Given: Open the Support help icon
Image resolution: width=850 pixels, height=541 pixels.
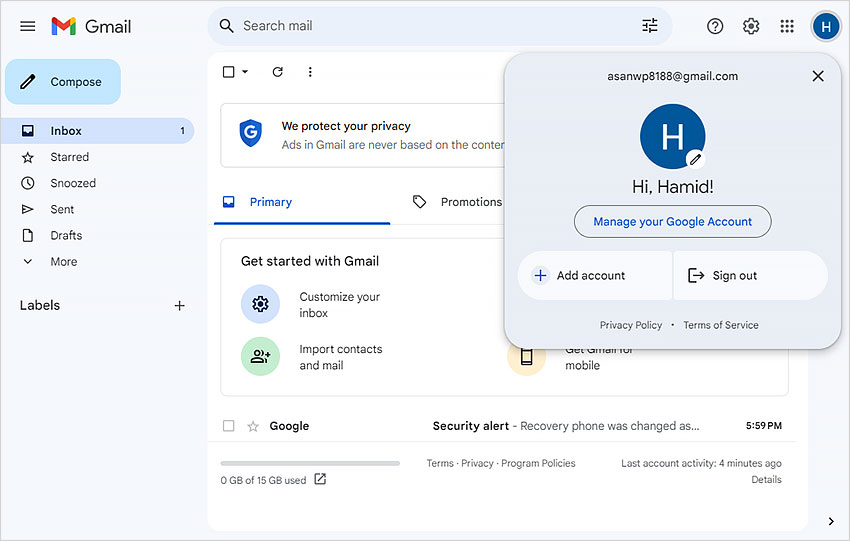Looking at the screenshot, I should [715, 26].
